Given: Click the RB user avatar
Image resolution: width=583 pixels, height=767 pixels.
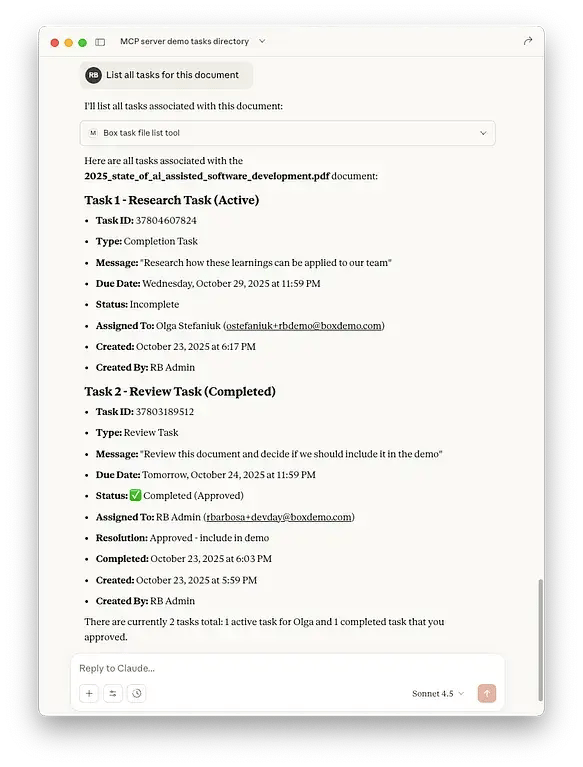Looking at the screenshot, I should coord(93,75).
